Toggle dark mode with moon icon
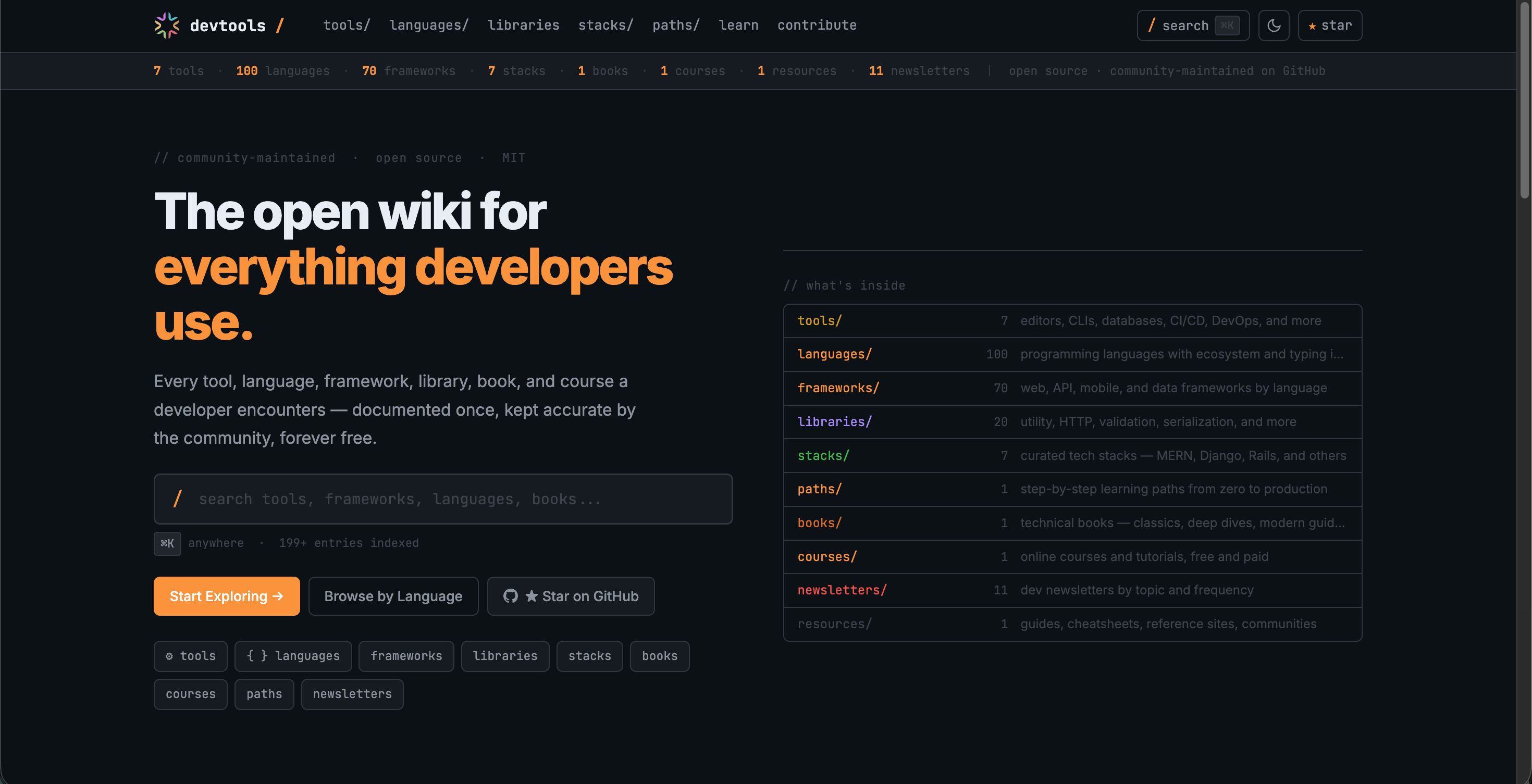The width and height of the screenshot is (1532, 784). pyautogui.click(x=1274, y=26)
